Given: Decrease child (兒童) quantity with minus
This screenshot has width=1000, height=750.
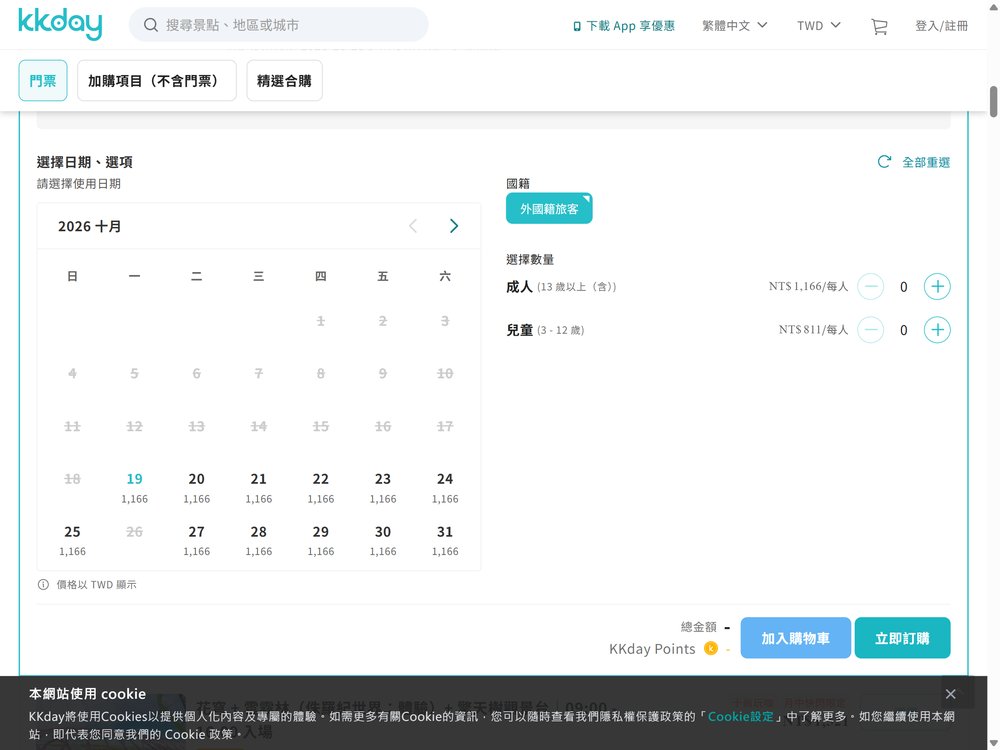Looking at the screenshot, I should coord(870,330).
